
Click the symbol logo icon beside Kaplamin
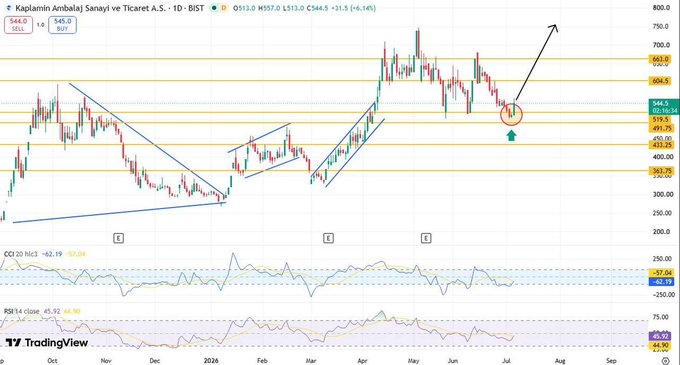pyautogui.click(x=9, y=8)
